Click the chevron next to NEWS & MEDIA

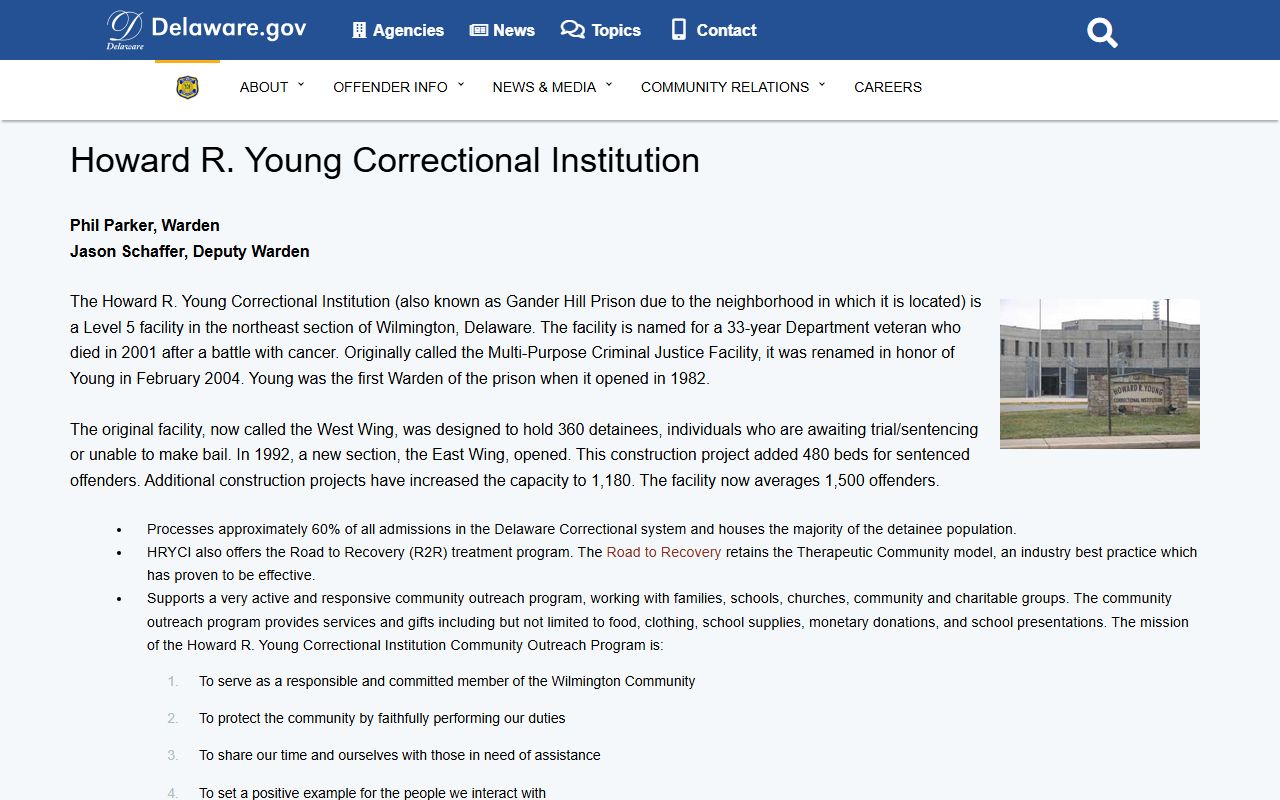coord(609,85)
